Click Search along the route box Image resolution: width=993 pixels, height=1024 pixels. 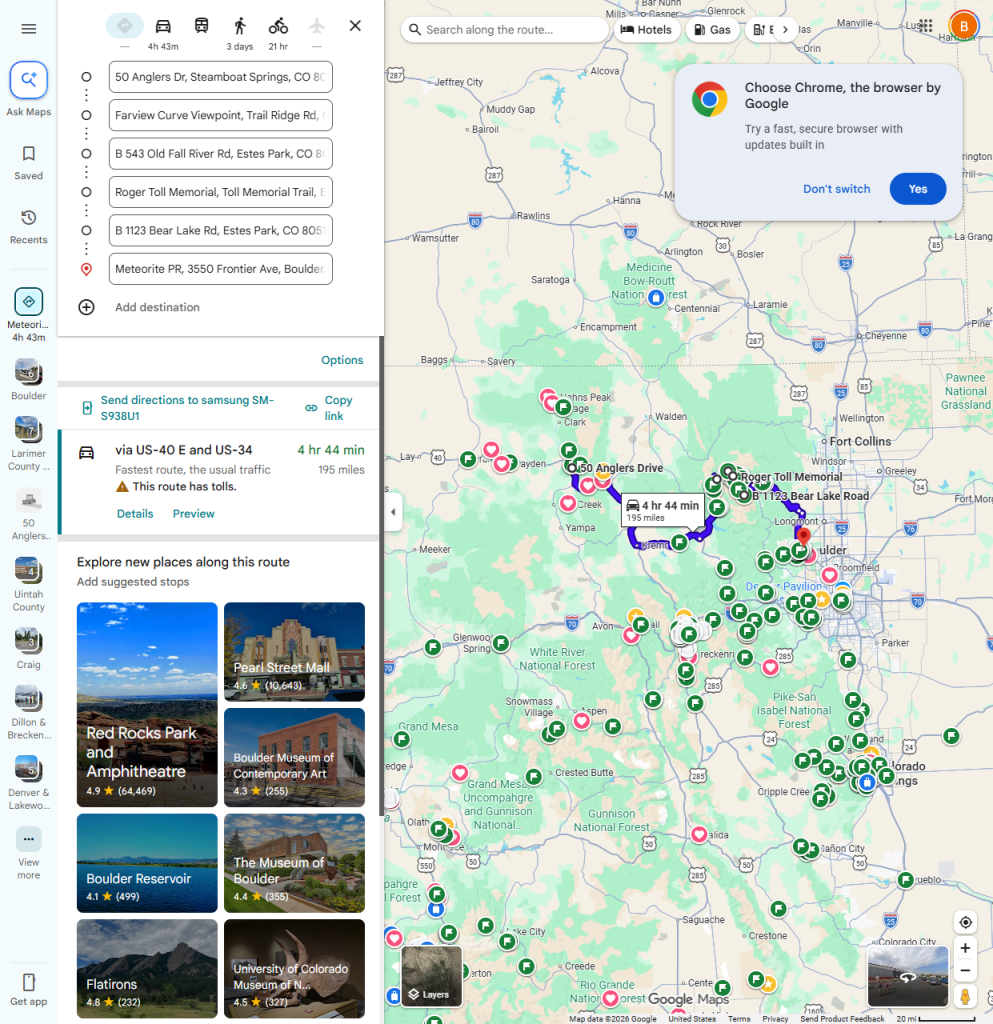click(504, 29)
